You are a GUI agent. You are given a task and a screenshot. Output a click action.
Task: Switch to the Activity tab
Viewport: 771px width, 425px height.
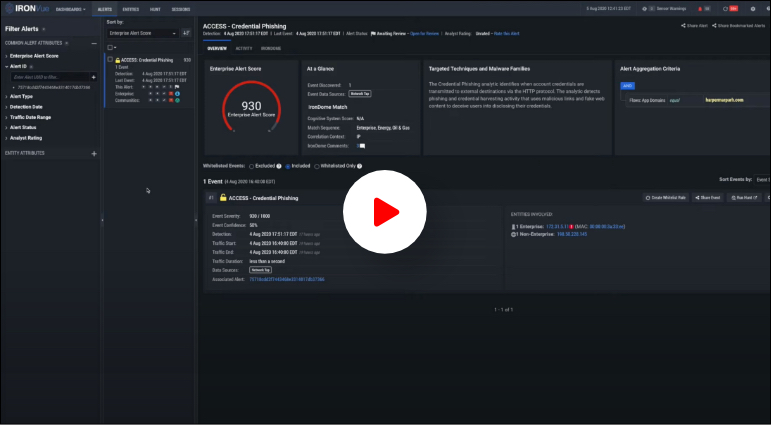243,48
